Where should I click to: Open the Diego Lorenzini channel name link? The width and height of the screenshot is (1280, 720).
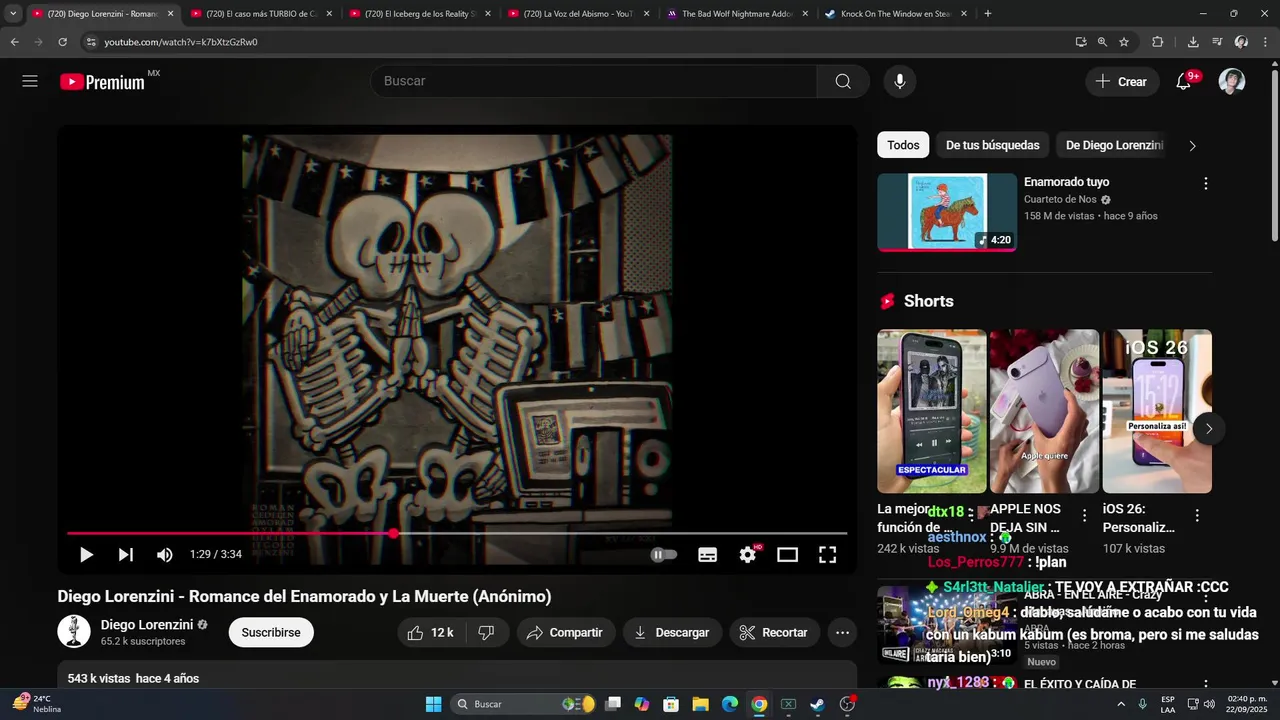click(x=147, y=625)
